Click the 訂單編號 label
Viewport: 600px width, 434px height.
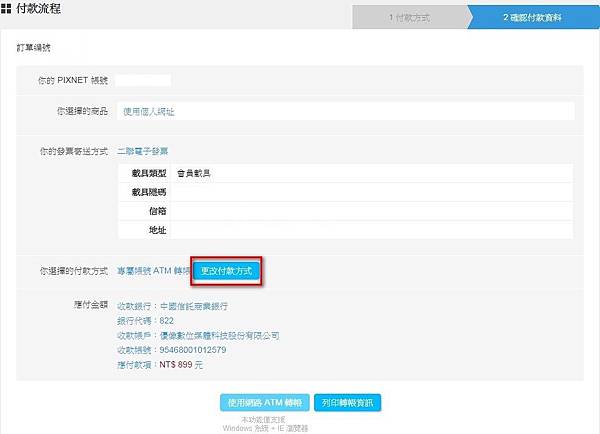[33, 48]
